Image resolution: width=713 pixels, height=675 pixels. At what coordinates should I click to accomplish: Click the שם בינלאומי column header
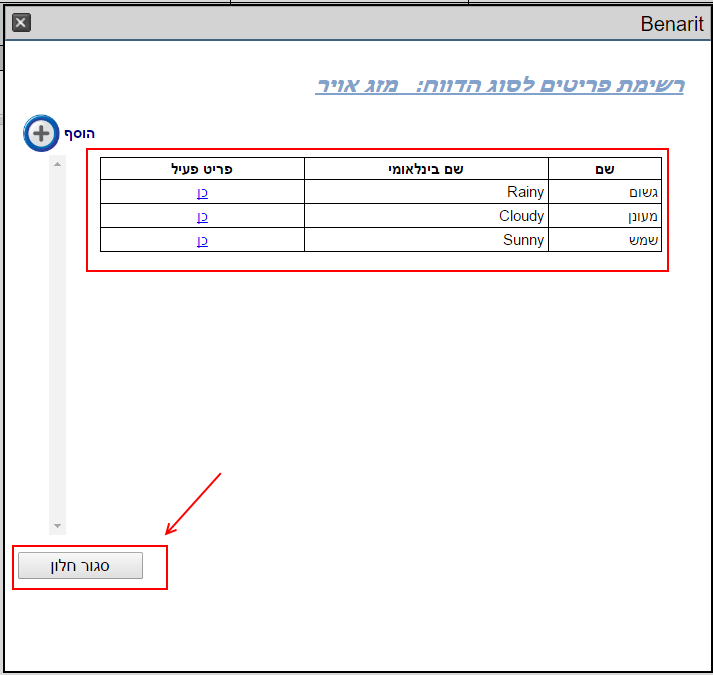click(x=426, y=169)
